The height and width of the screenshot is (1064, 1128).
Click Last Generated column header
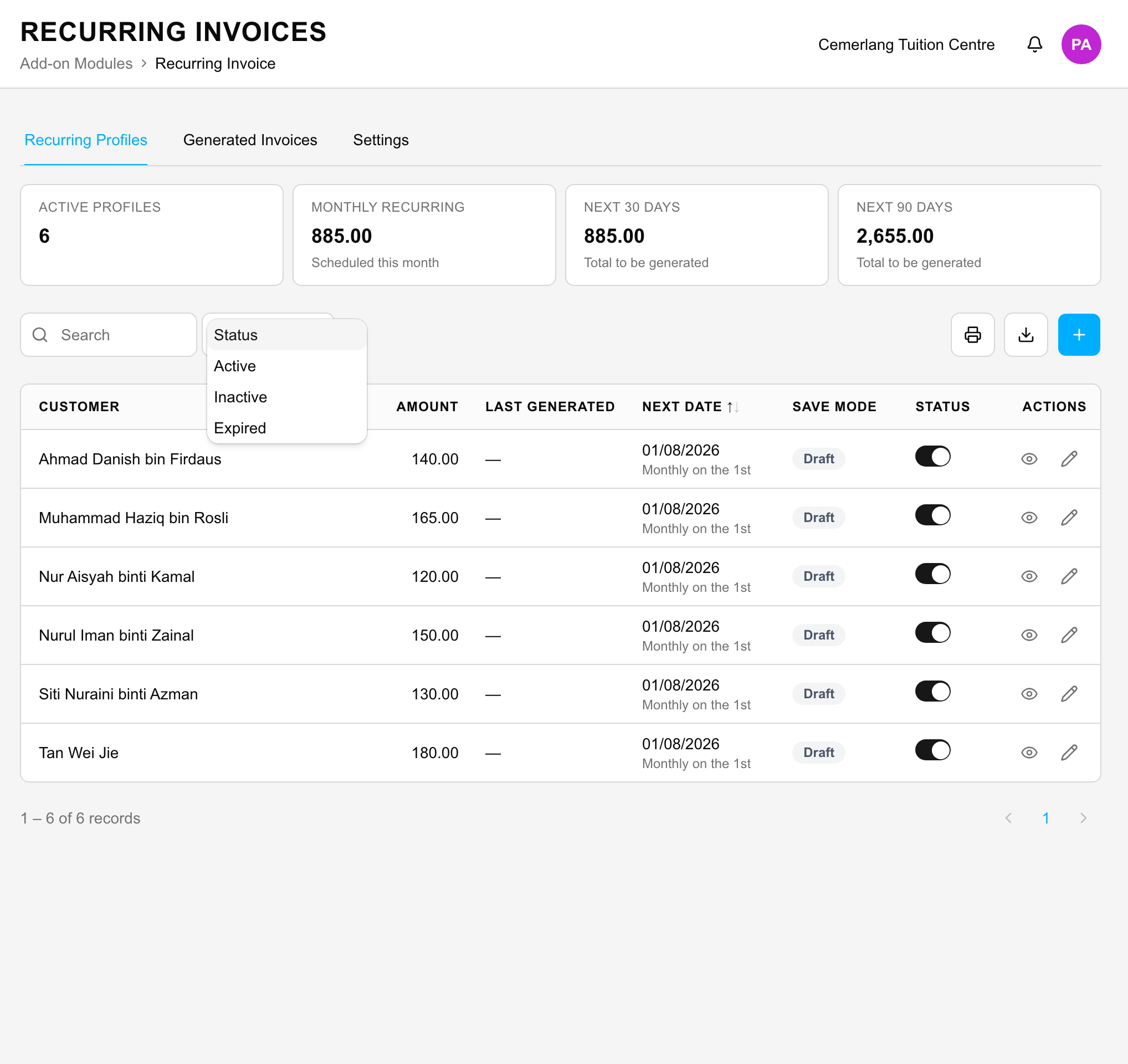[550, 407]
